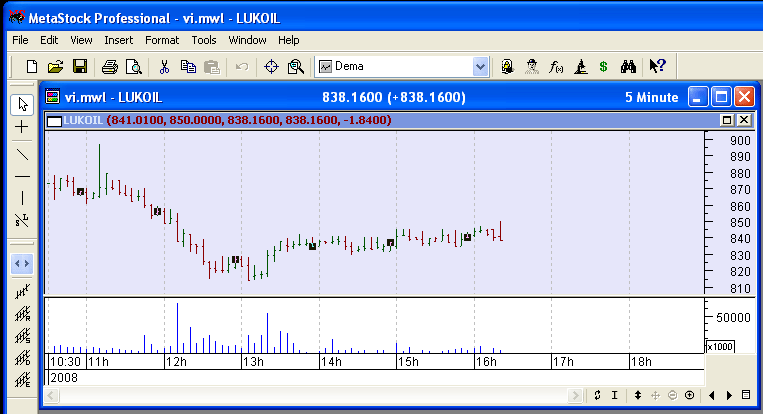This screenshot has width=763, height=414.
Task: Click the What's This help pointer icon
Action: click(x=657, y=66)
